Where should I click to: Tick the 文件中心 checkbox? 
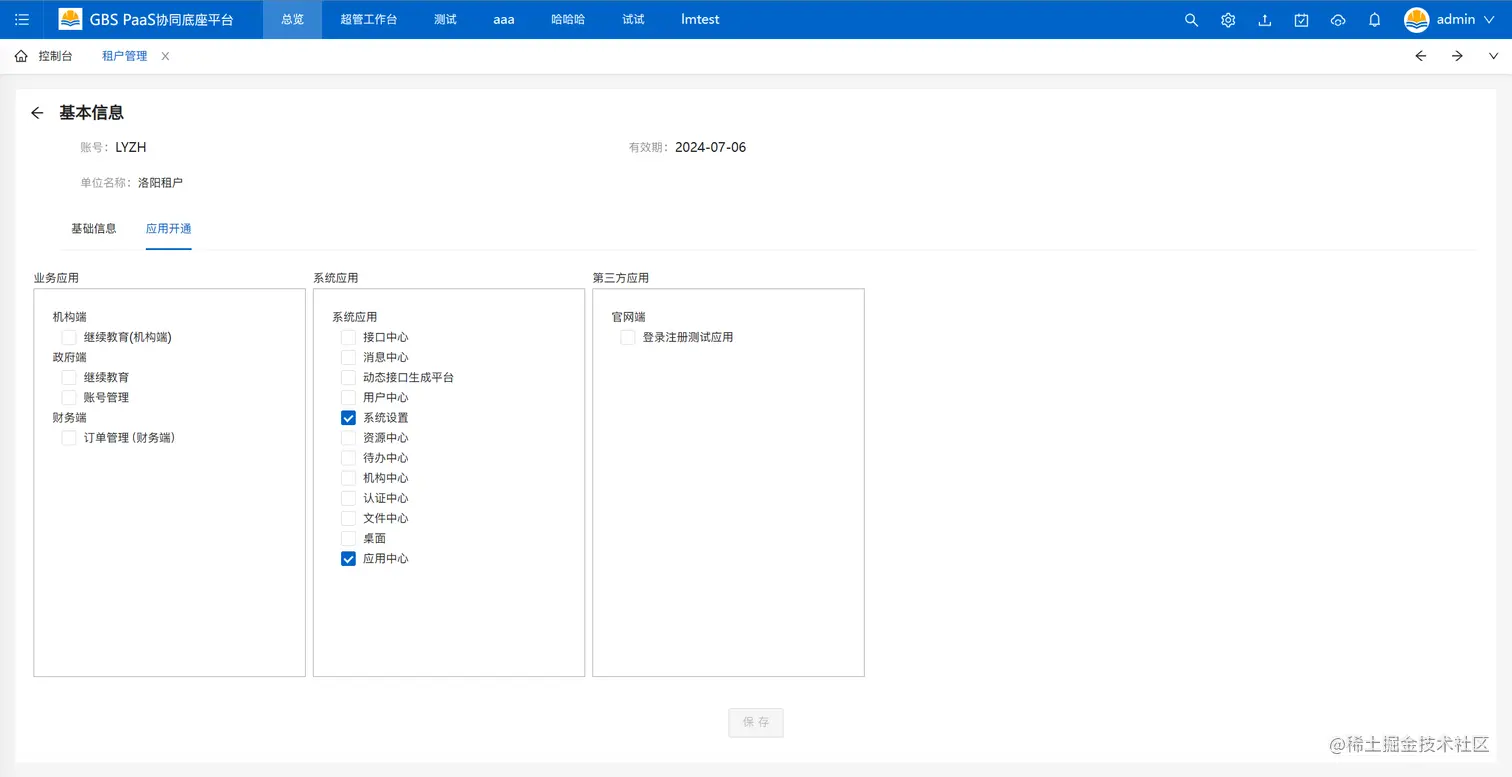[x=348, y=518]
